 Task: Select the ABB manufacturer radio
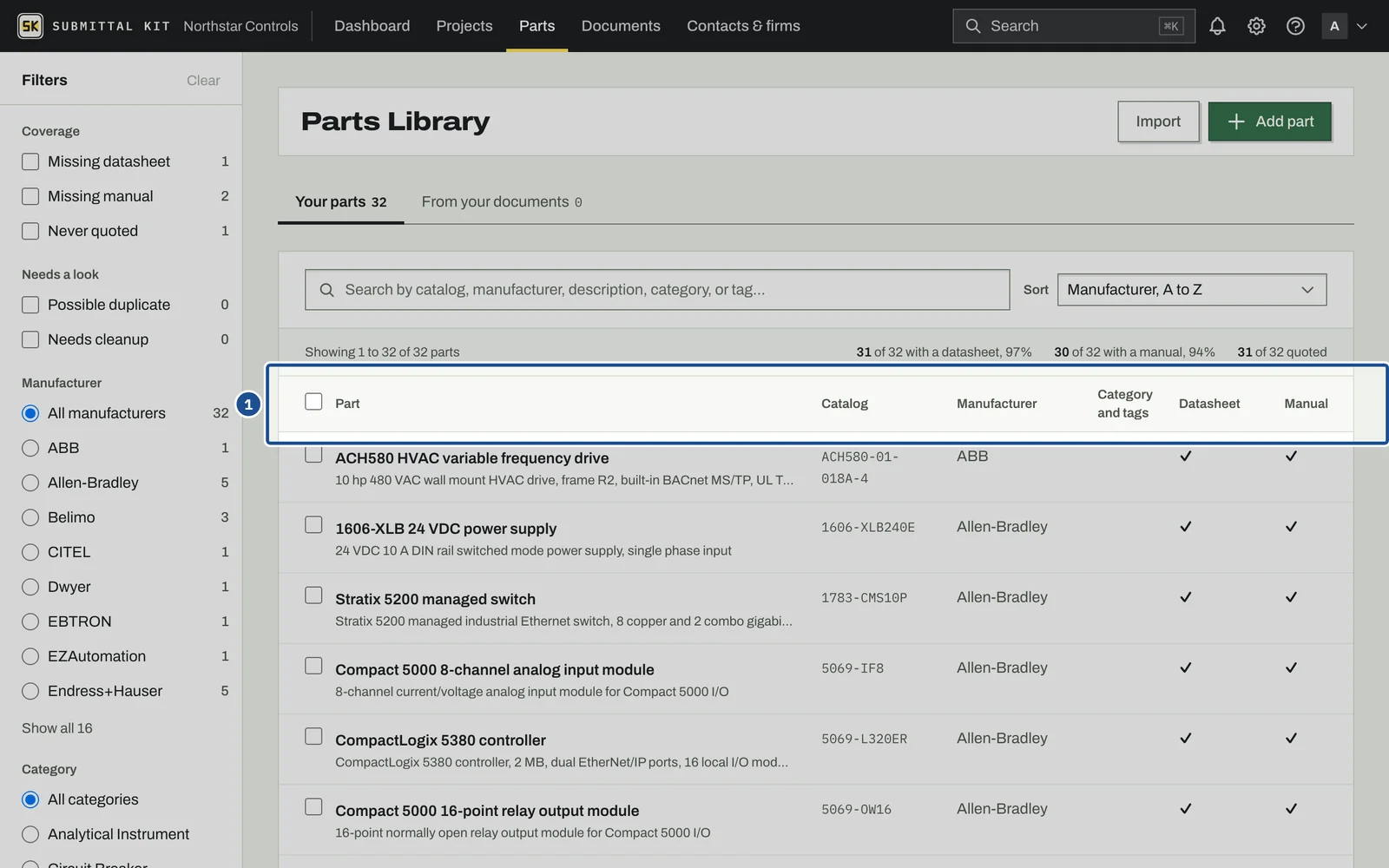(30, 448)
